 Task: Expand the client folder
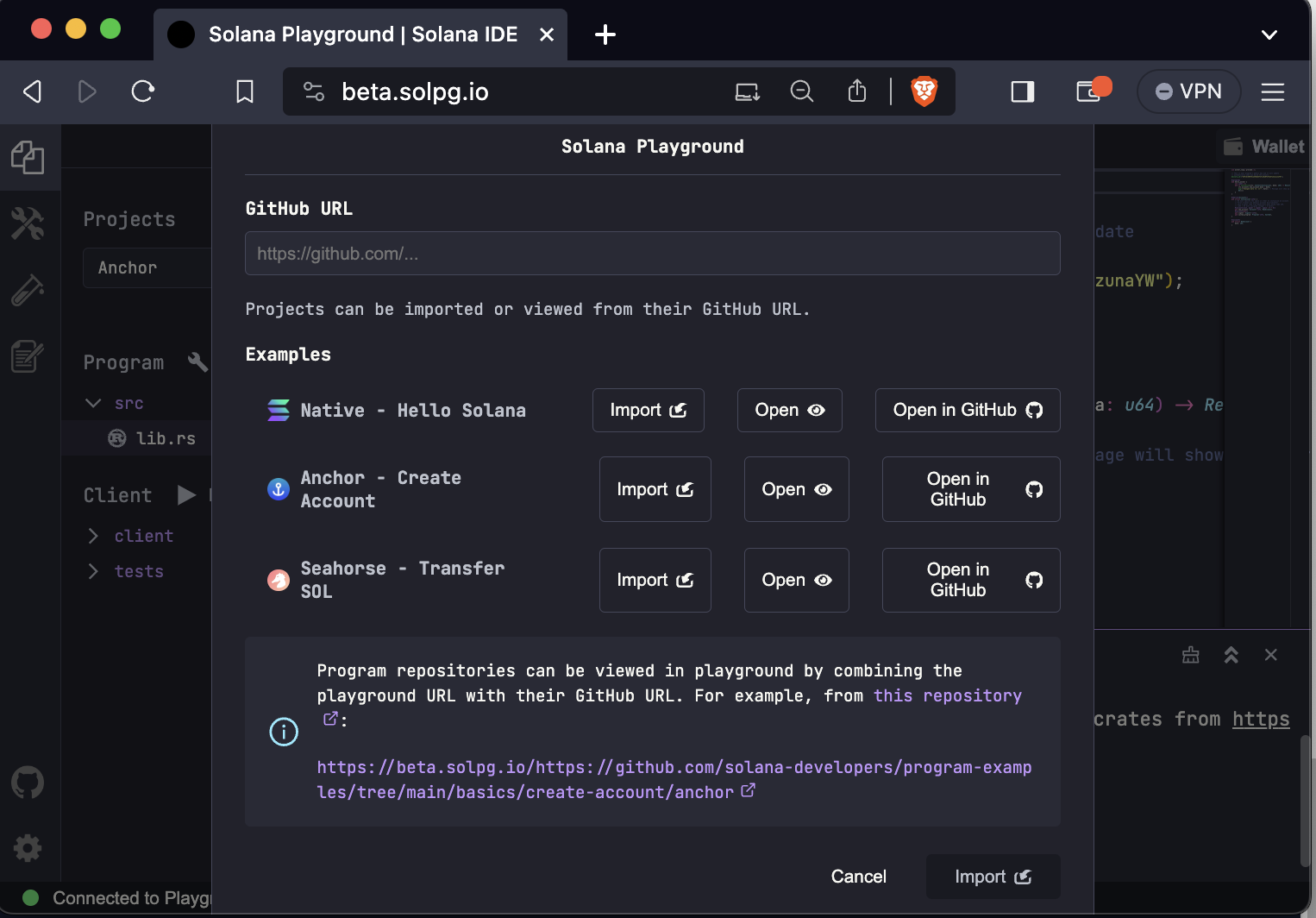pyautogui.click(x=93, y=536)
